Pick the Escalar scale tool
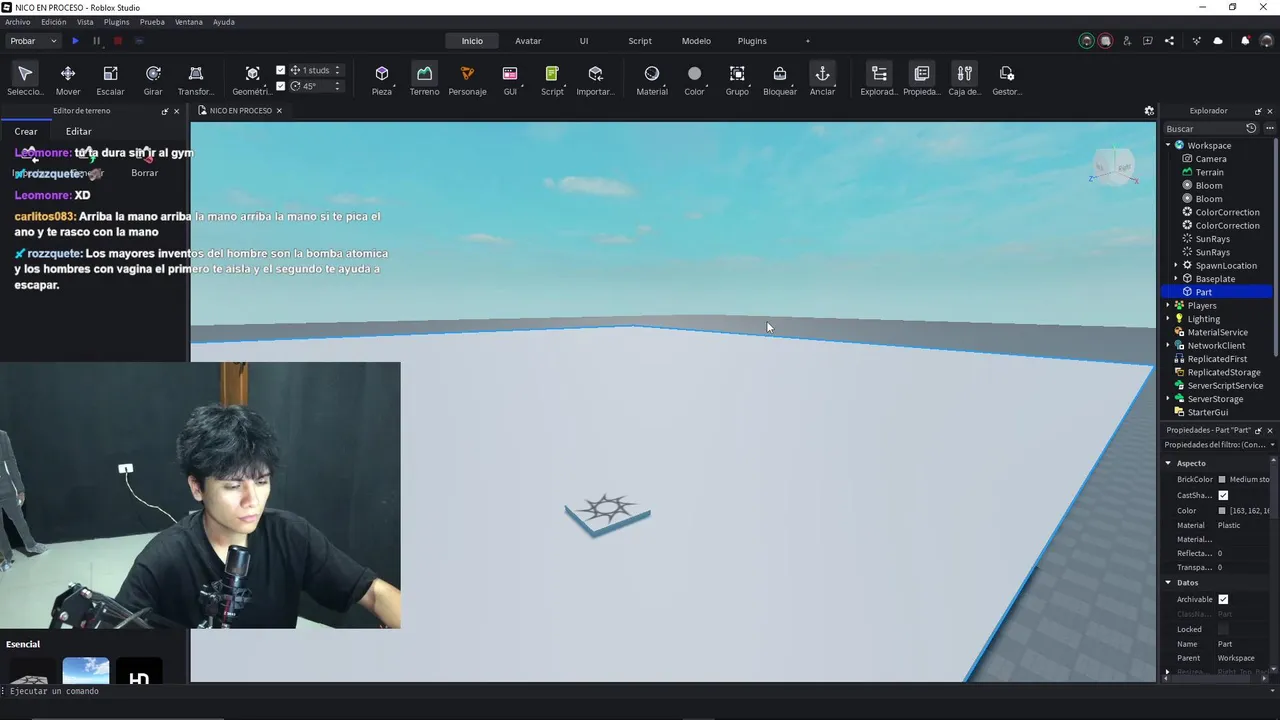The height and width of the screenshot is (720, 1280). 110,80
